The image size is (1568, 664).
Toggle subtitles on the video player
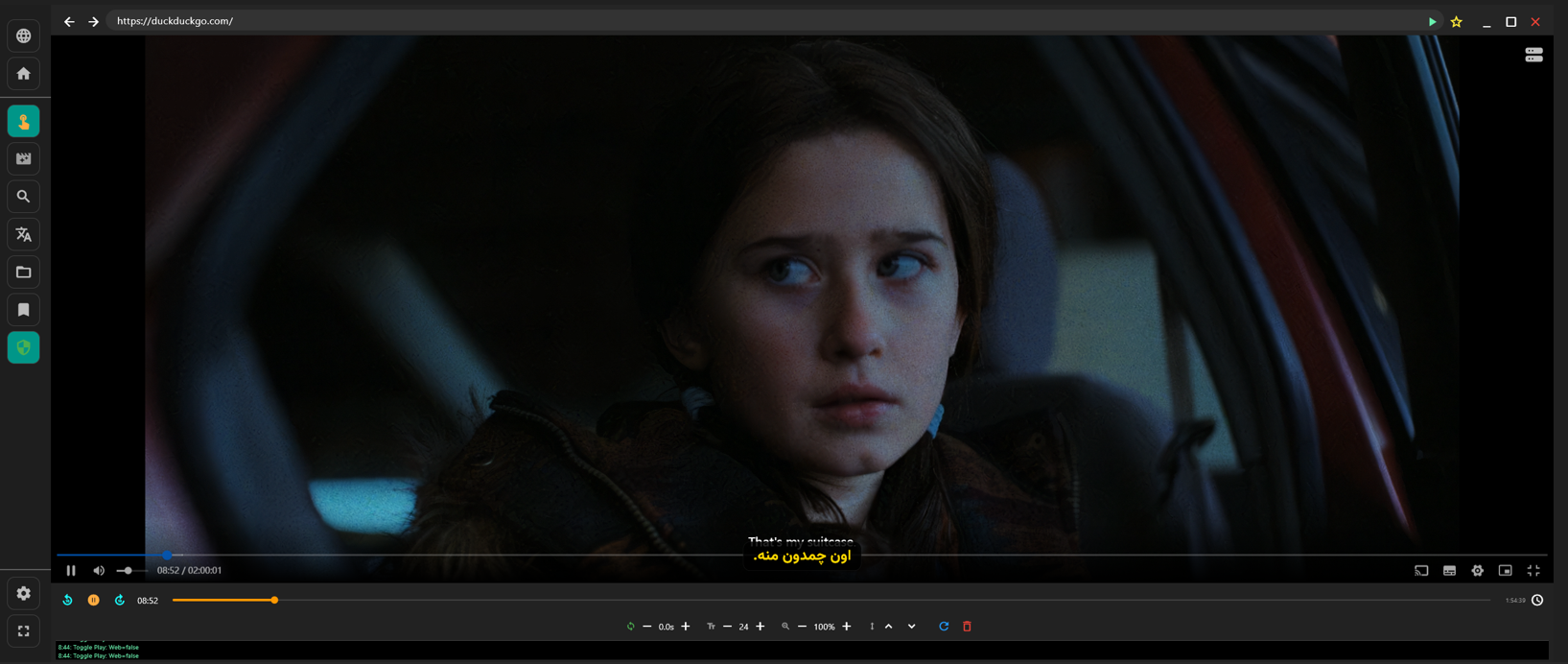tap(1449, 571)
